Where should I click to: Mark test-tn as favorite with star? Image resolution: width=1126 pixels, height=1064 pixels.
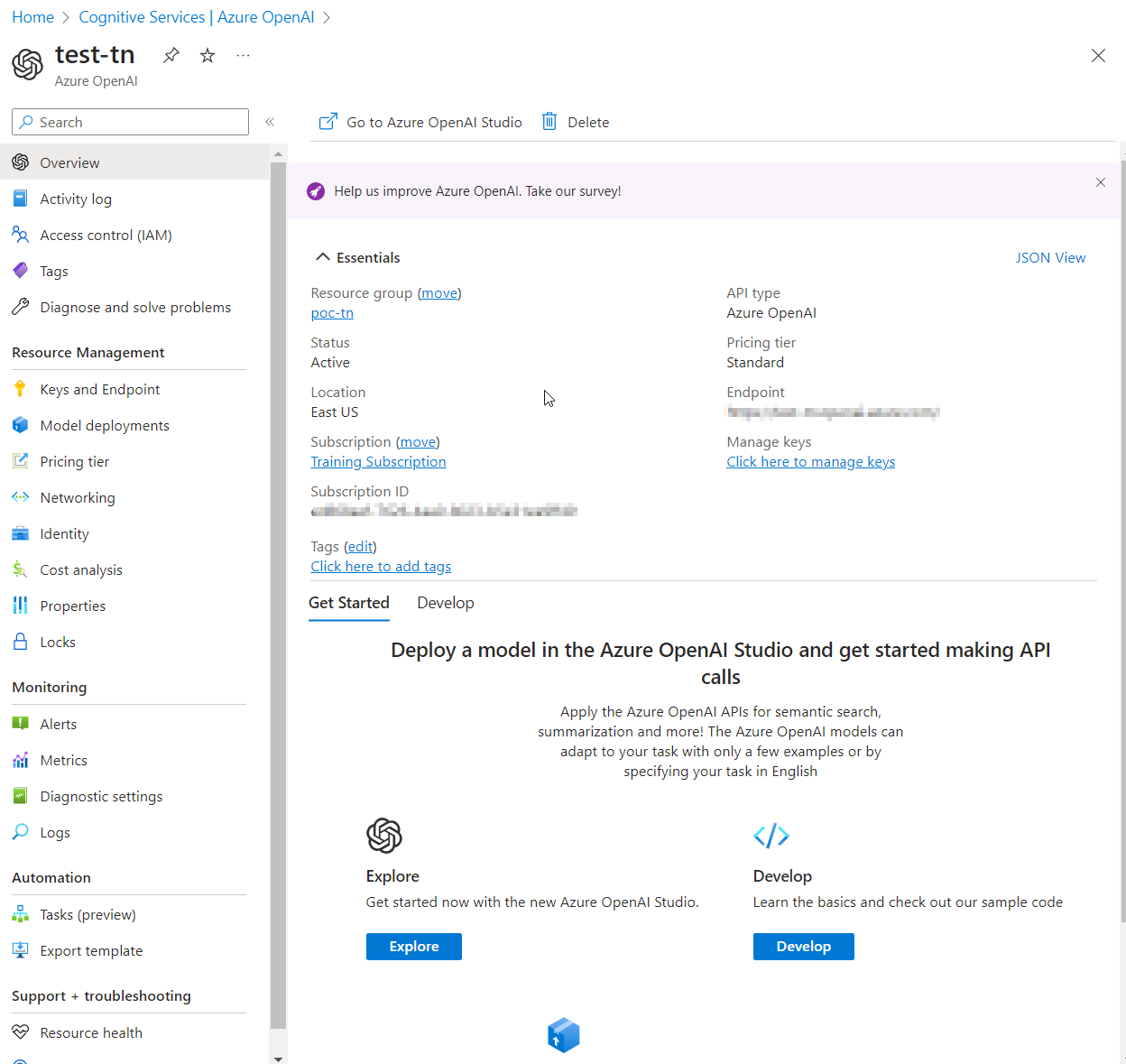208,55
